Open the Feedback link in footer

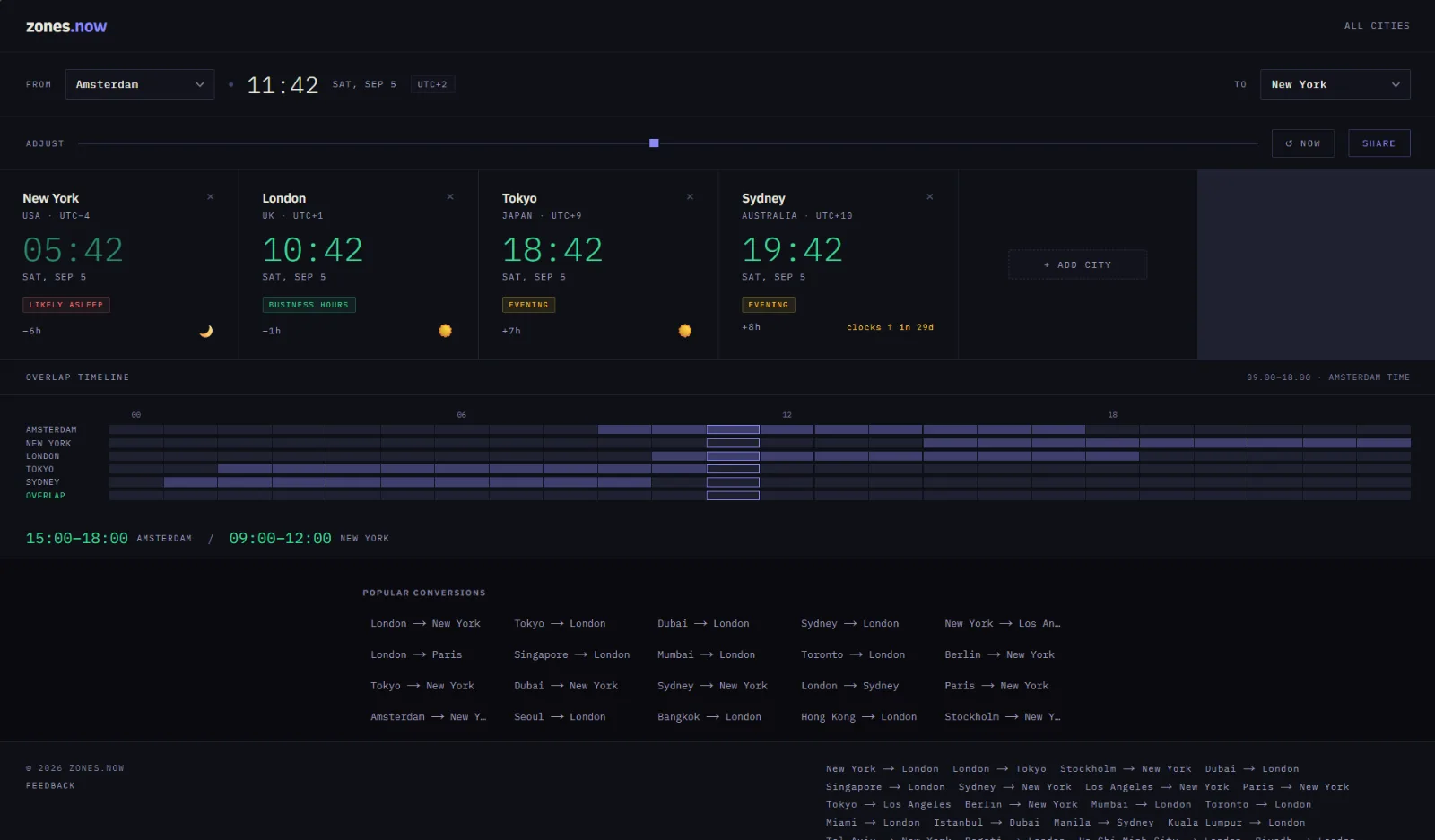50,785
